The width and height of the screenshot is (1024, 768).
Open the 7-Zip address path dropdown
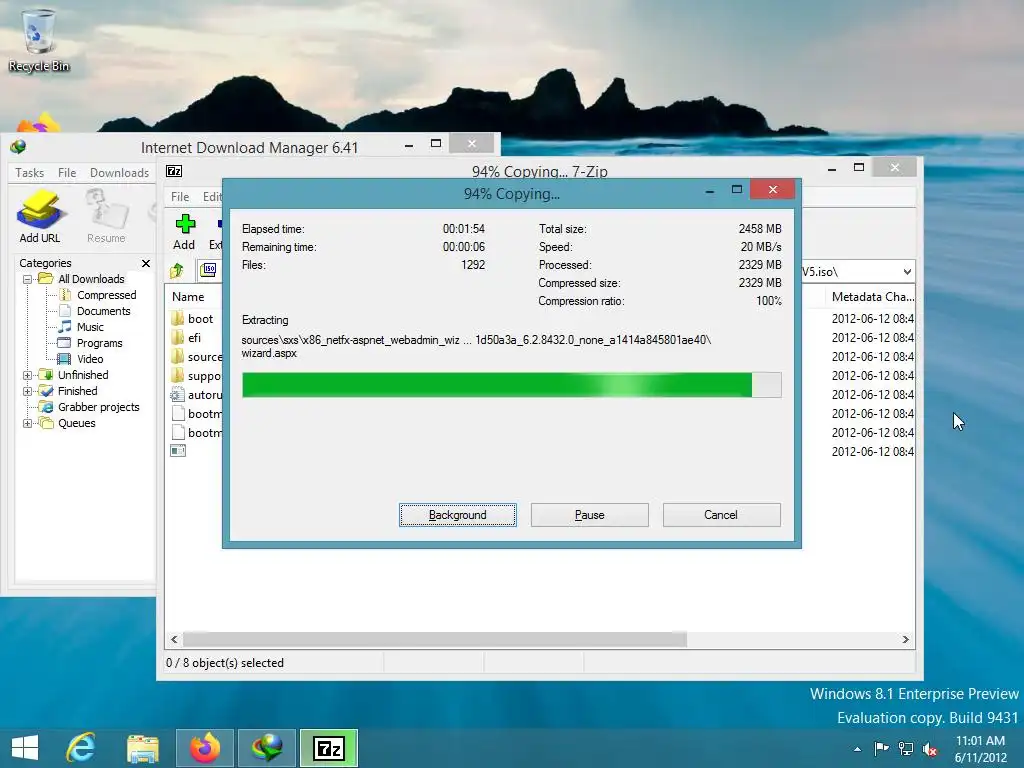[x=907, y=272]
